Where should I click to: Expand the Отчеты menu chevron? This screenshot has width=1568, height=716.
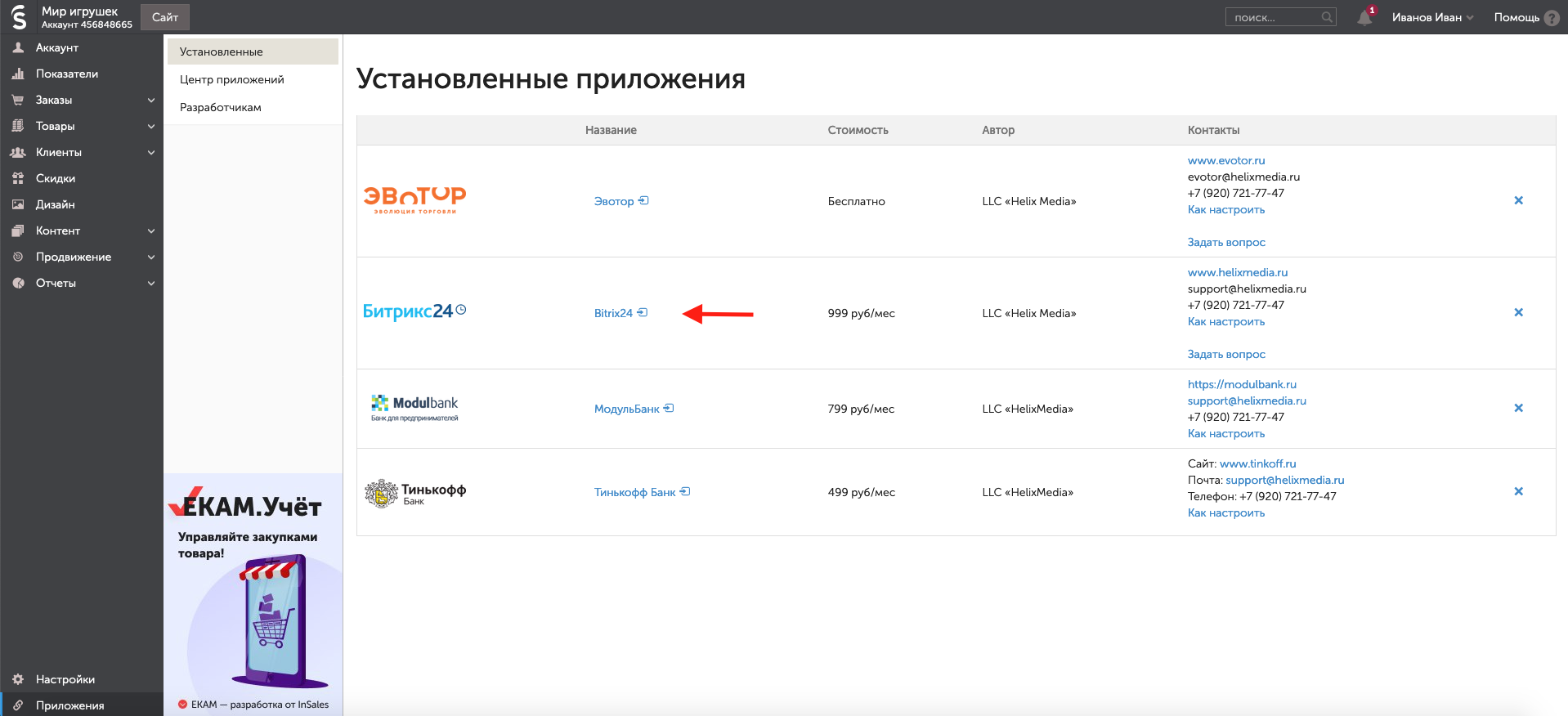pyautogui.click(x=151, y=283)
